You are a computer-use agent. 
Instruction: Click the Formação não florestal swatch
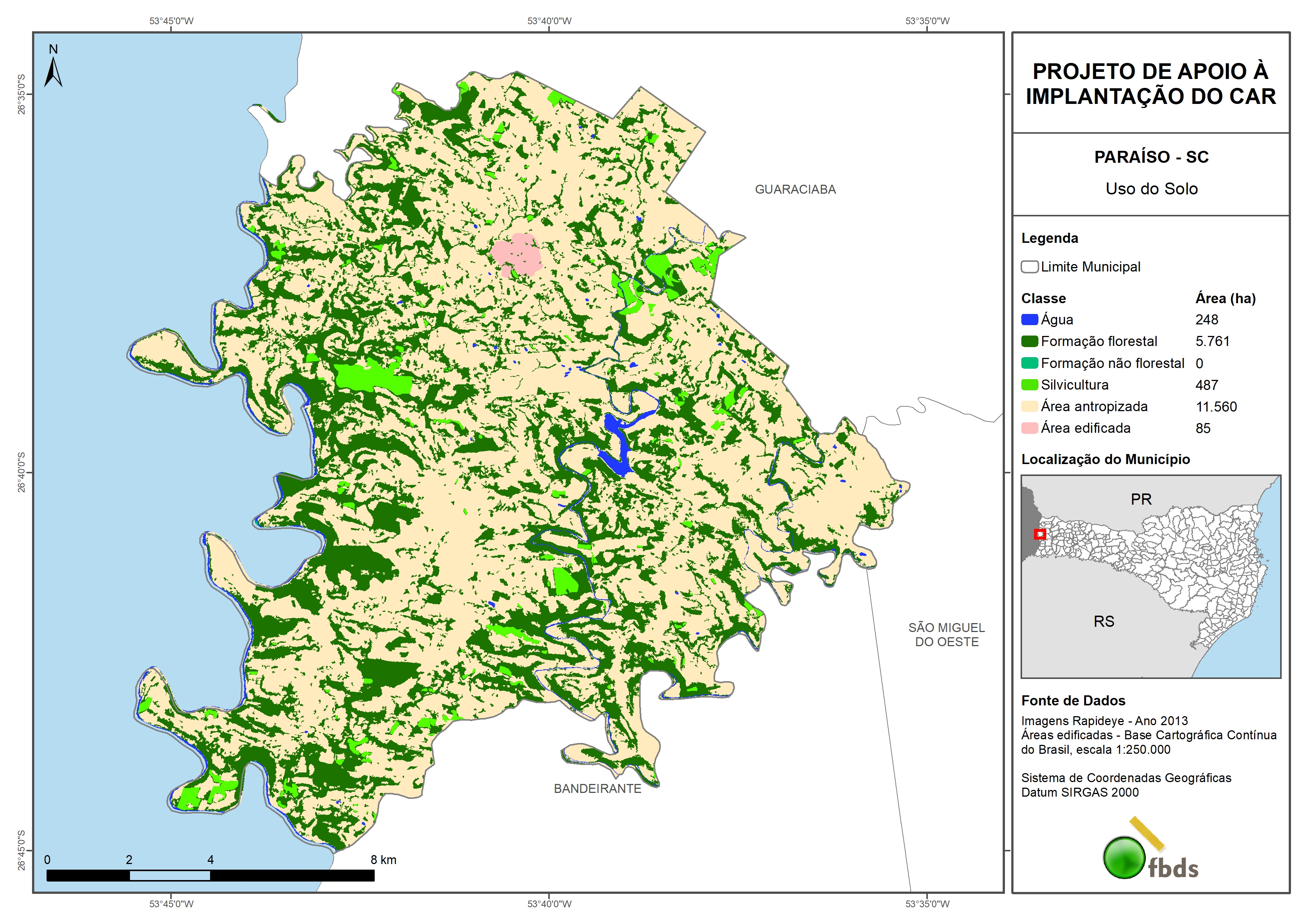[x=1029, y=363]
